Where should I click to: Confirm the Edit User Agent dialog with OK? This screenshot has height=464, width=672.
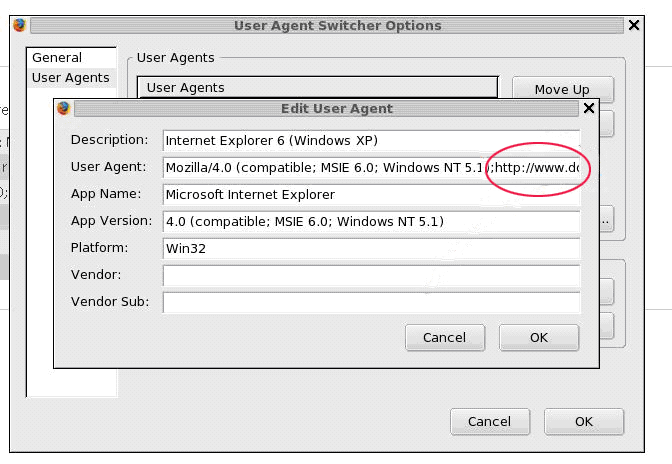[x=539, y=338]
